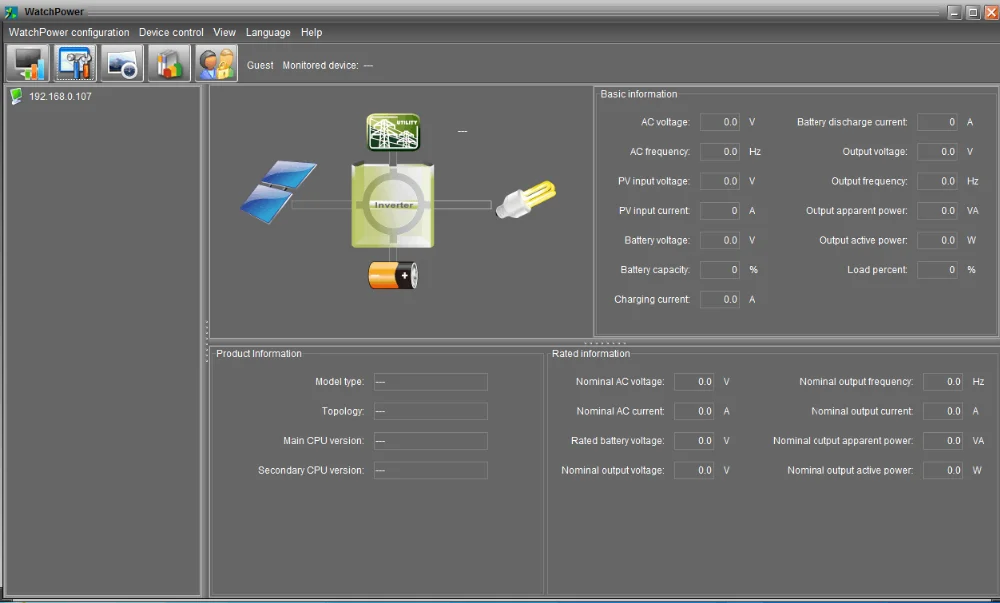Open the book and chart data icon
Image resolution: width=1000 pixels, height=603 pixels.
[169, 64]
